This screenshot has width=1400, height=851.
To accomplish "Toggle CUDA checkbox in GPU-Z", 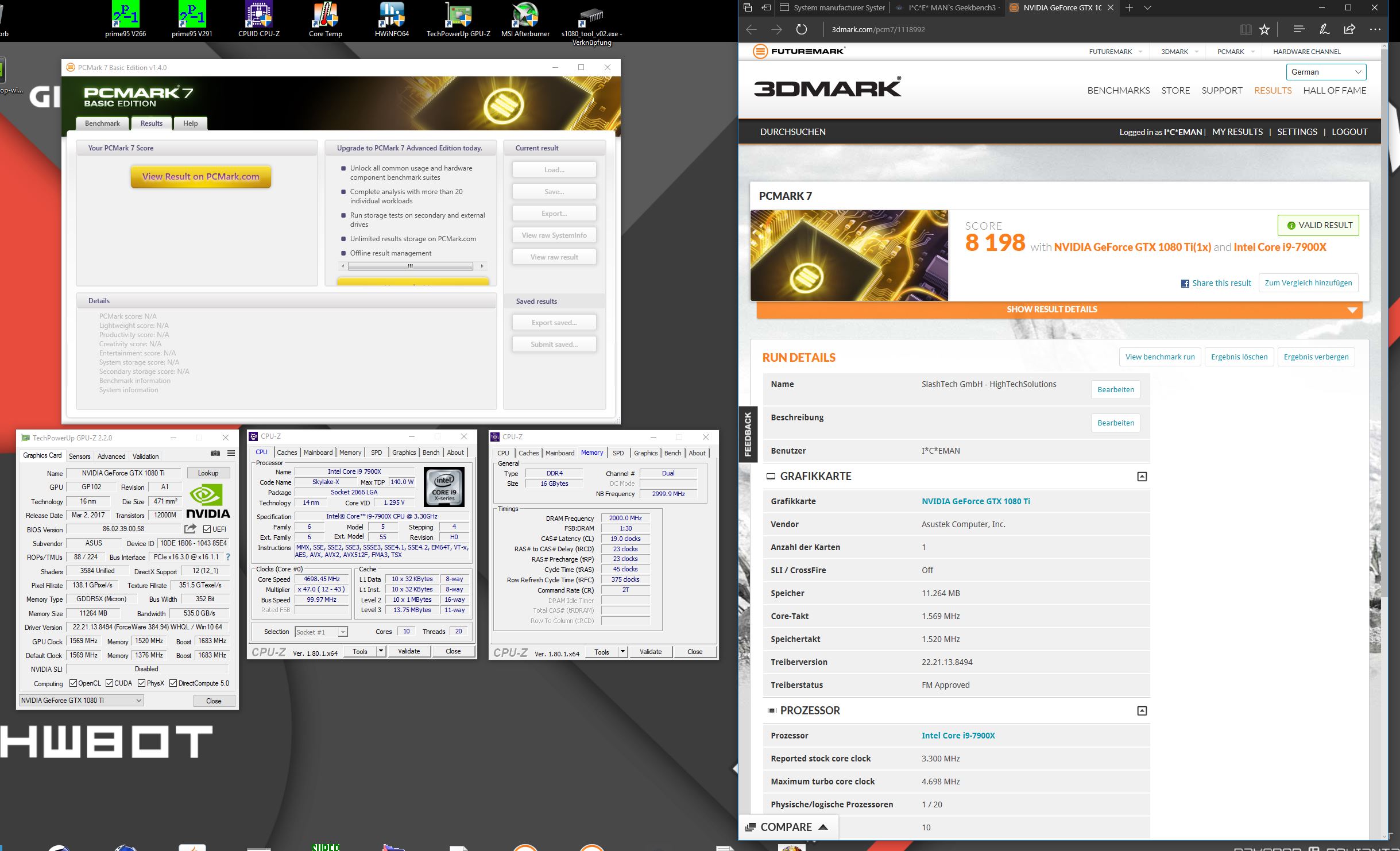I will (x=109, y=683).
